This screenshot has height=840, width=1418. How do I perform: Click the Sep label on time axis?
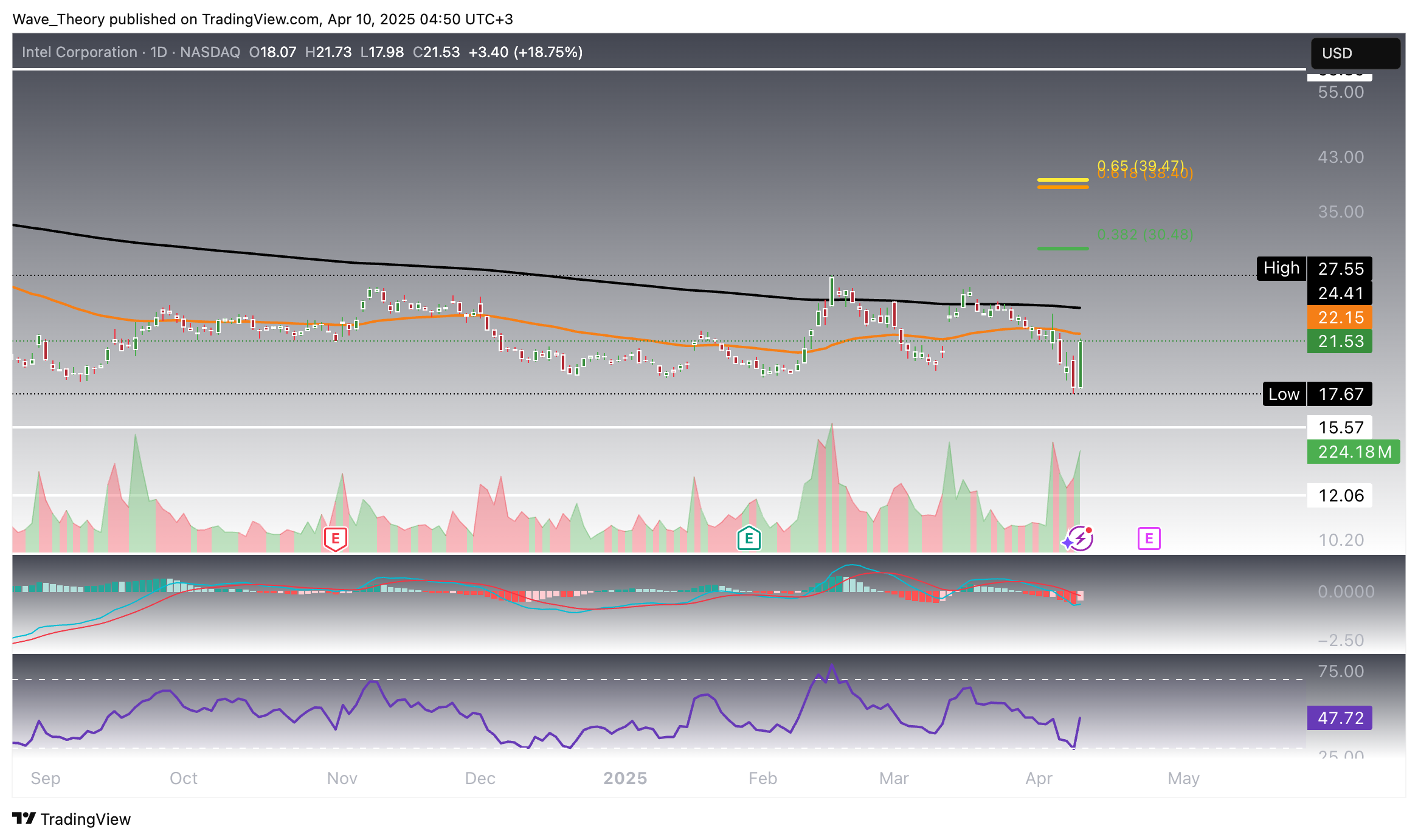coord(46,778)
